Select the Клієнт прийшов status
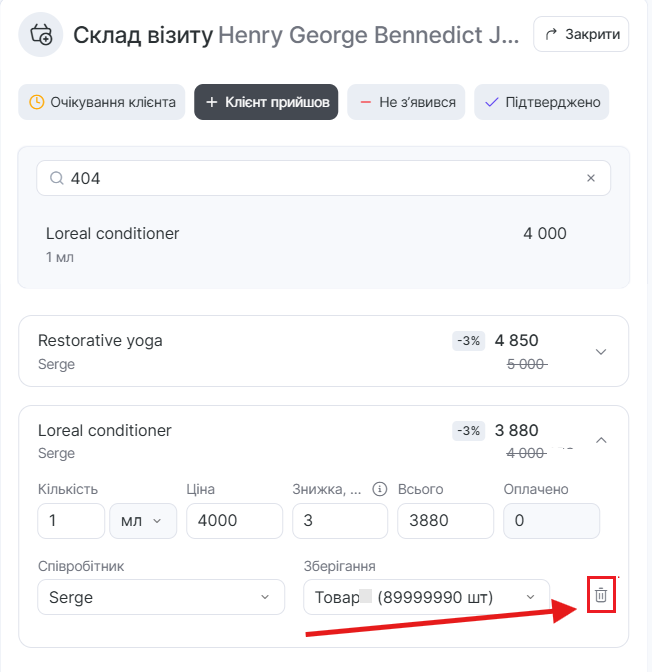This screenshot has width=652, height=672. coord(267,102)
